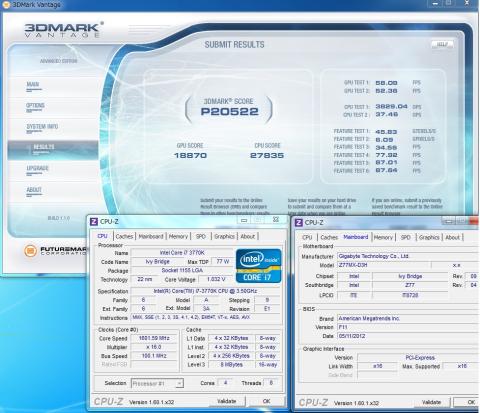This screenshot has width=480, height=413.
Task: Switch to About tab in left CPU-Z window
Action: click(x=248, y=236)
